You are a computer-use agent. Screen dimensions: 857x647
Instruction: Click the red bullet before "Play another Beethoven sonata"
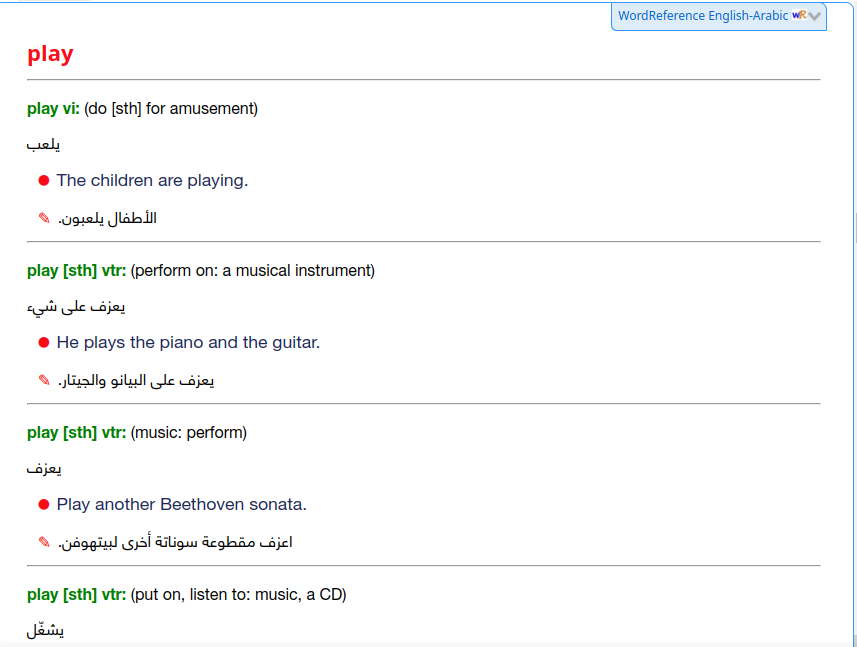pos(44,504)
